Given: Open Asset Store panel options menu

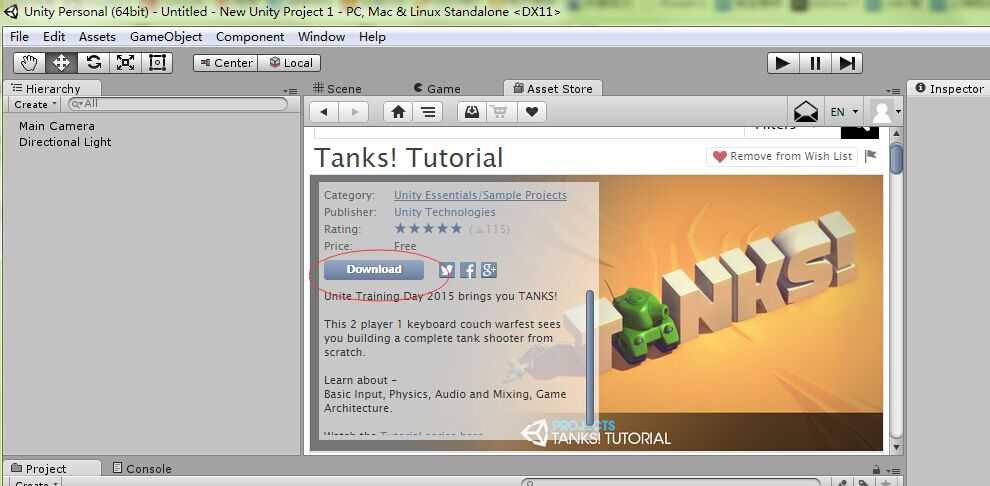Looking at the screenshot, I should tap(893, 91).
